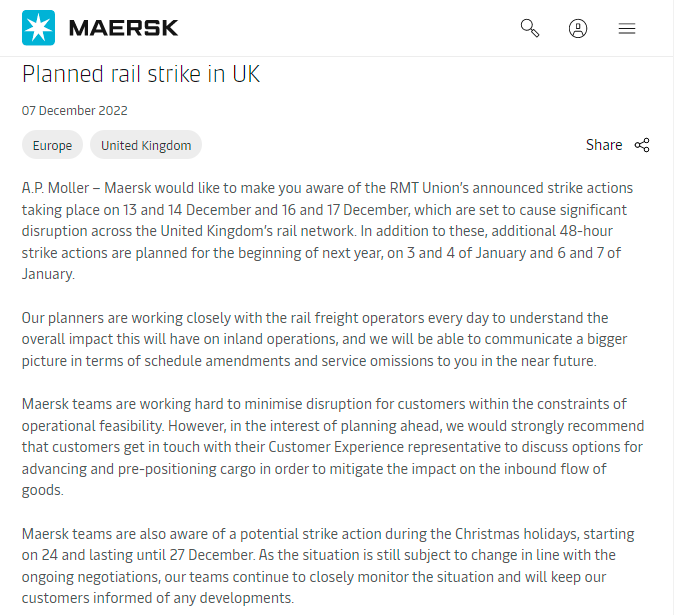The width and height of the screenshot is (674, 615).
Task: Click the 'A.P. Moller – Maersk' text in first paragraph
Action: click(84, 188)
